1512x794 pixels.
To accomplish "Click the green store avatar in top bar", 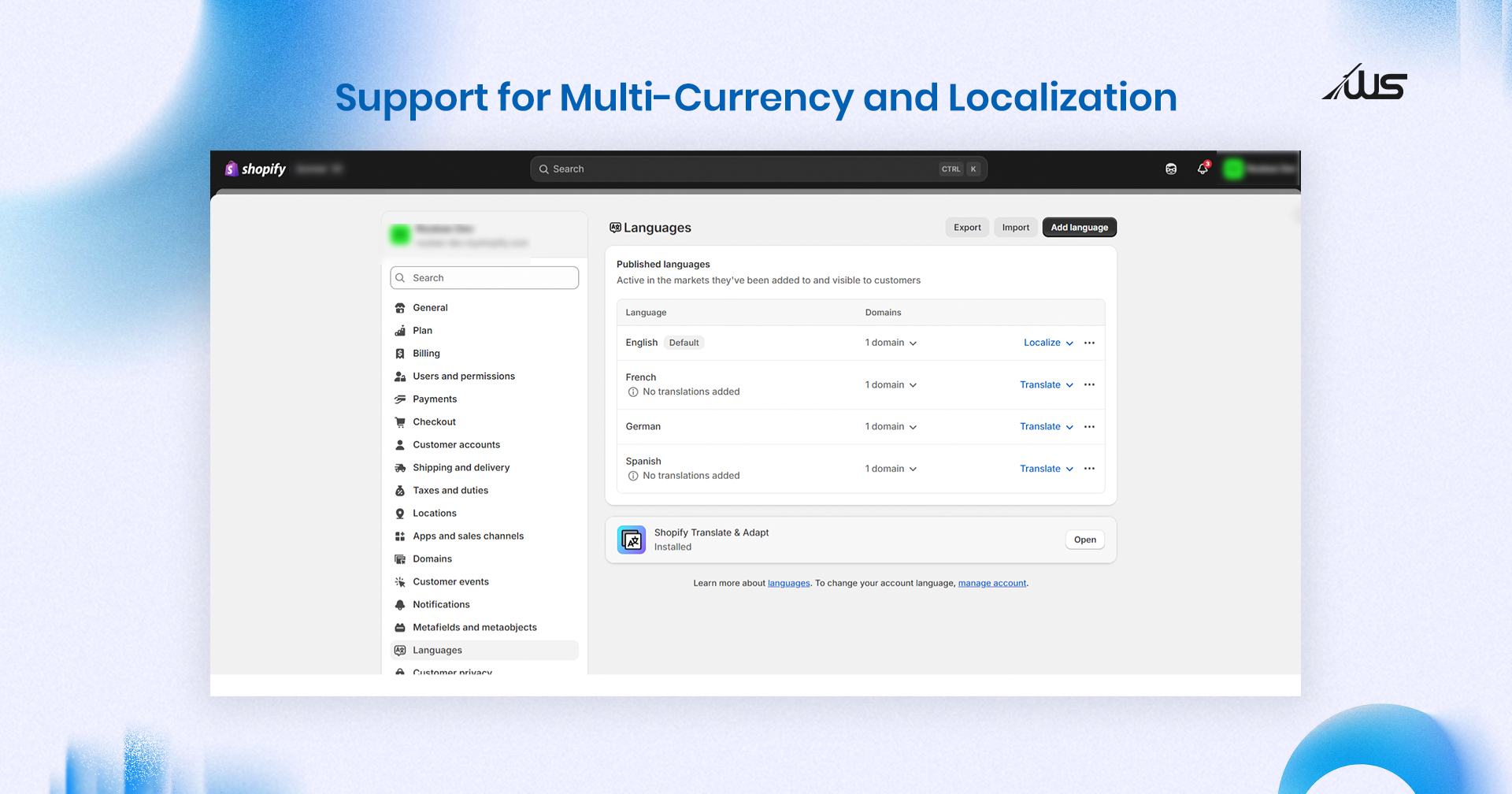I will point(1233,169).
